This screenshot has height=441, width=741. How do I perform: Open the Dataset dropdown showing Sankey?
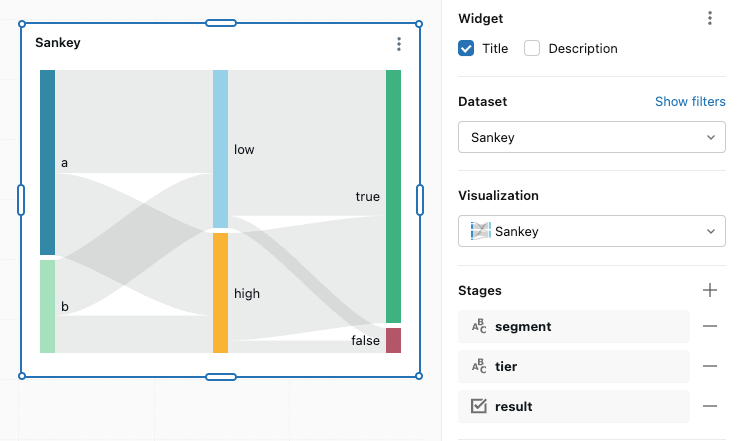(x=591, y=137)
